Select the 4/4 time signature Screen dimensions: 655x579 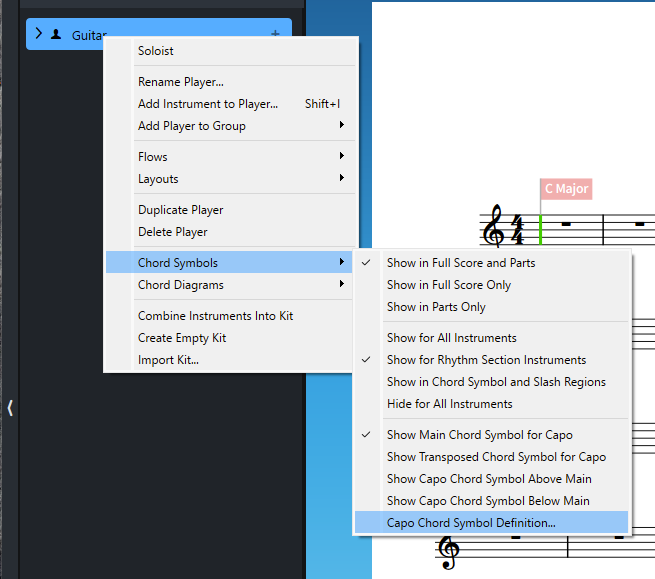pos(517,230)
